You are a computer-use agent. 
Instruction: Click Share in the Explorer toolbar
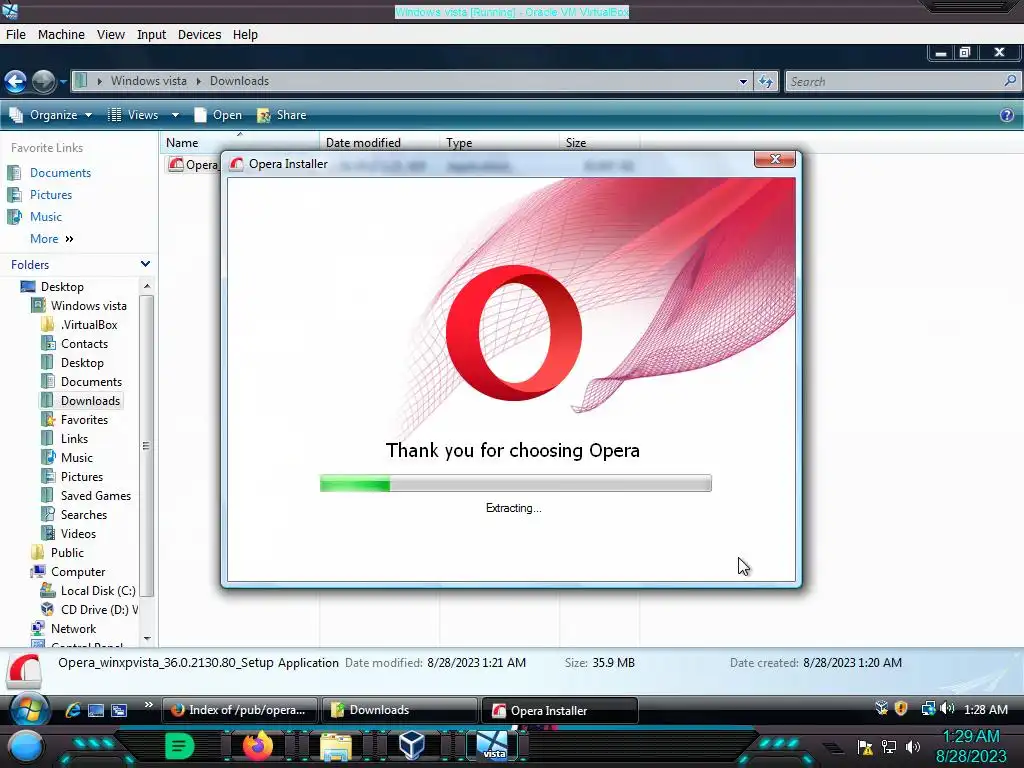click(x=281, y=115)
